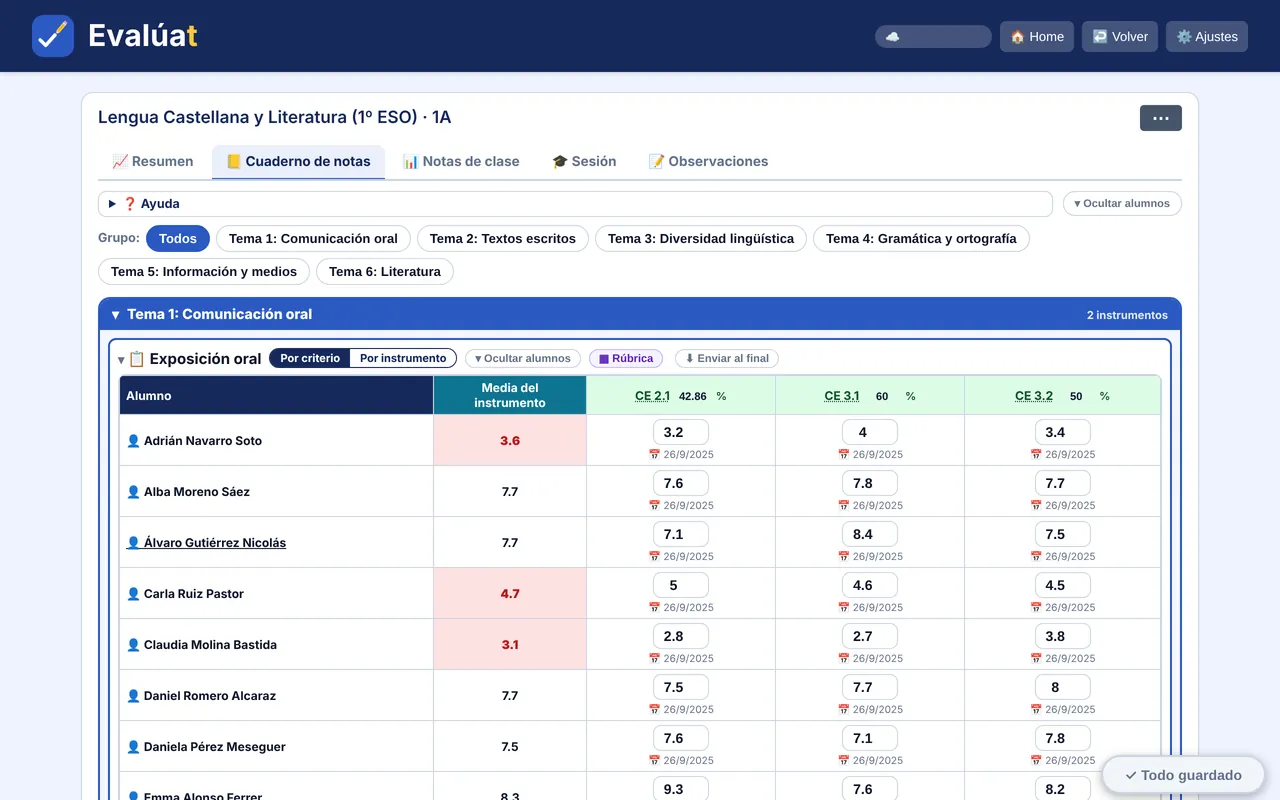
Task: Click Ocultar alumnos inside Exposición oral
Action: point(523,358)
